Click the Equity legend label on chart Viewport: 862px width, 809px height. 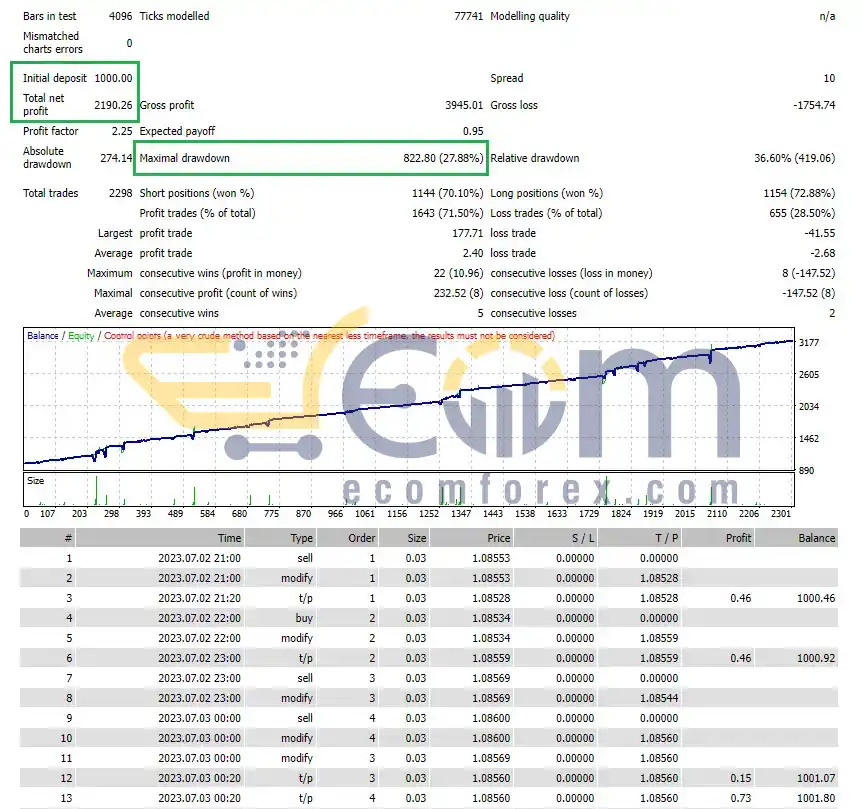coord(81,336)
